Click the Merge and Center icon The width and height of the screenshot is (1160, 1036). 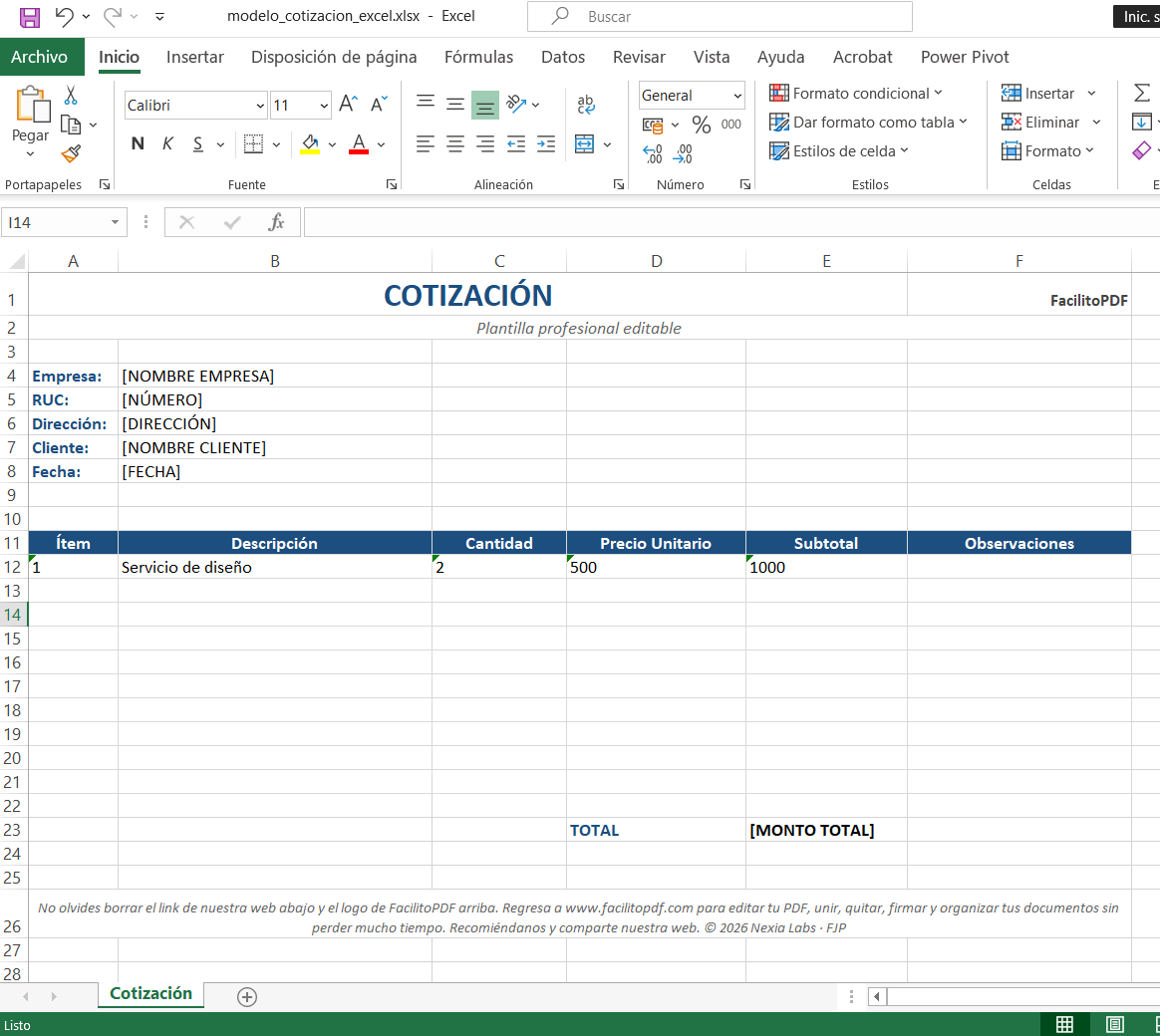(x=584, y=144)
